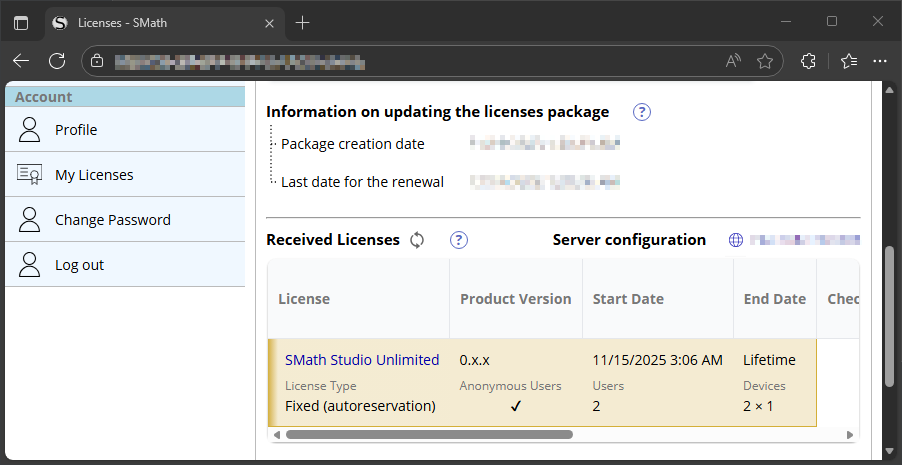Click the table horizontal scrollbar thumb
This screenshot has width=902, height=465.
point(429,434)
